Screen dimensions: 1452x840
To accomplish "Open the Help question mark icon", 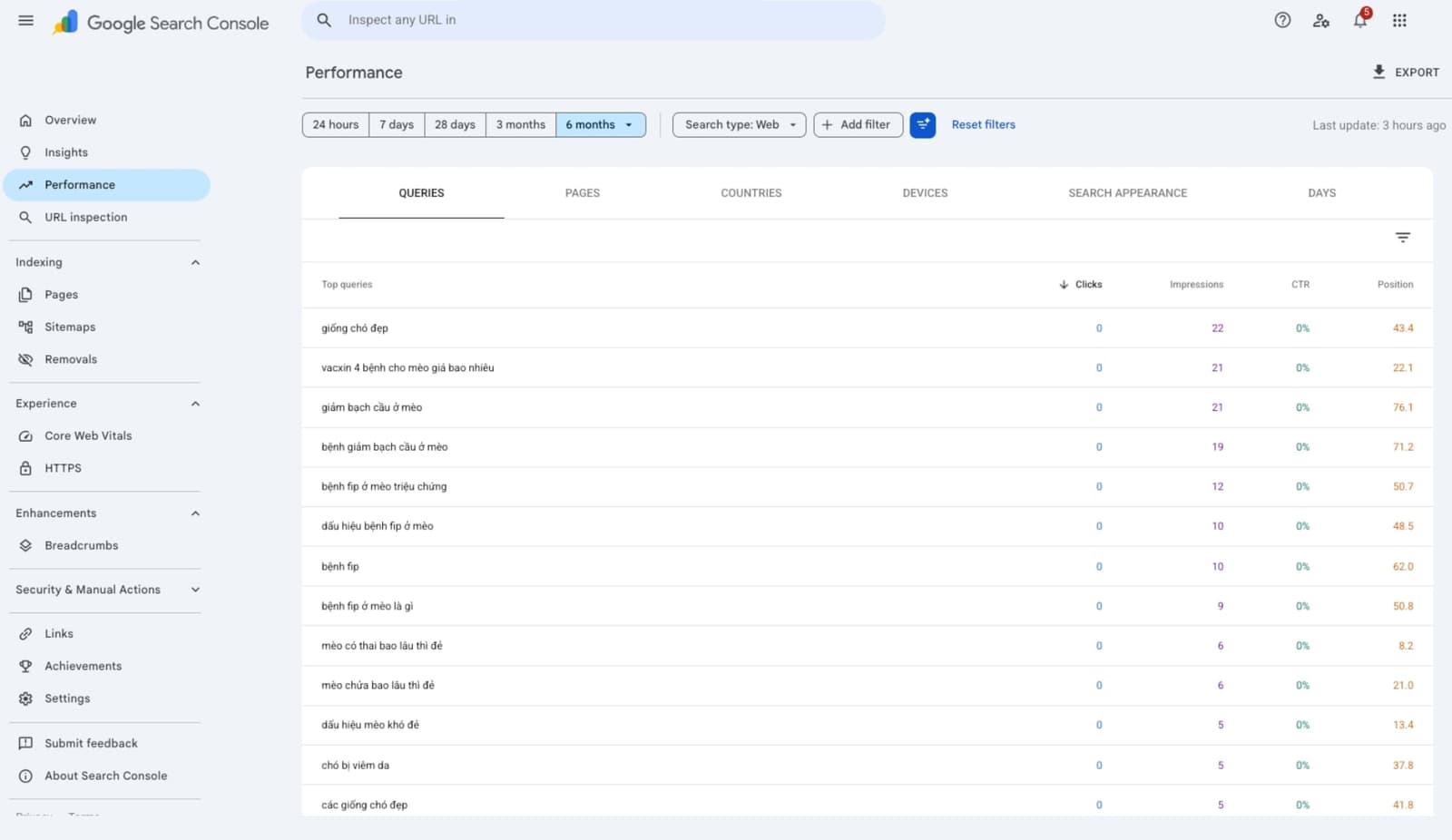I will point(1282,20).
